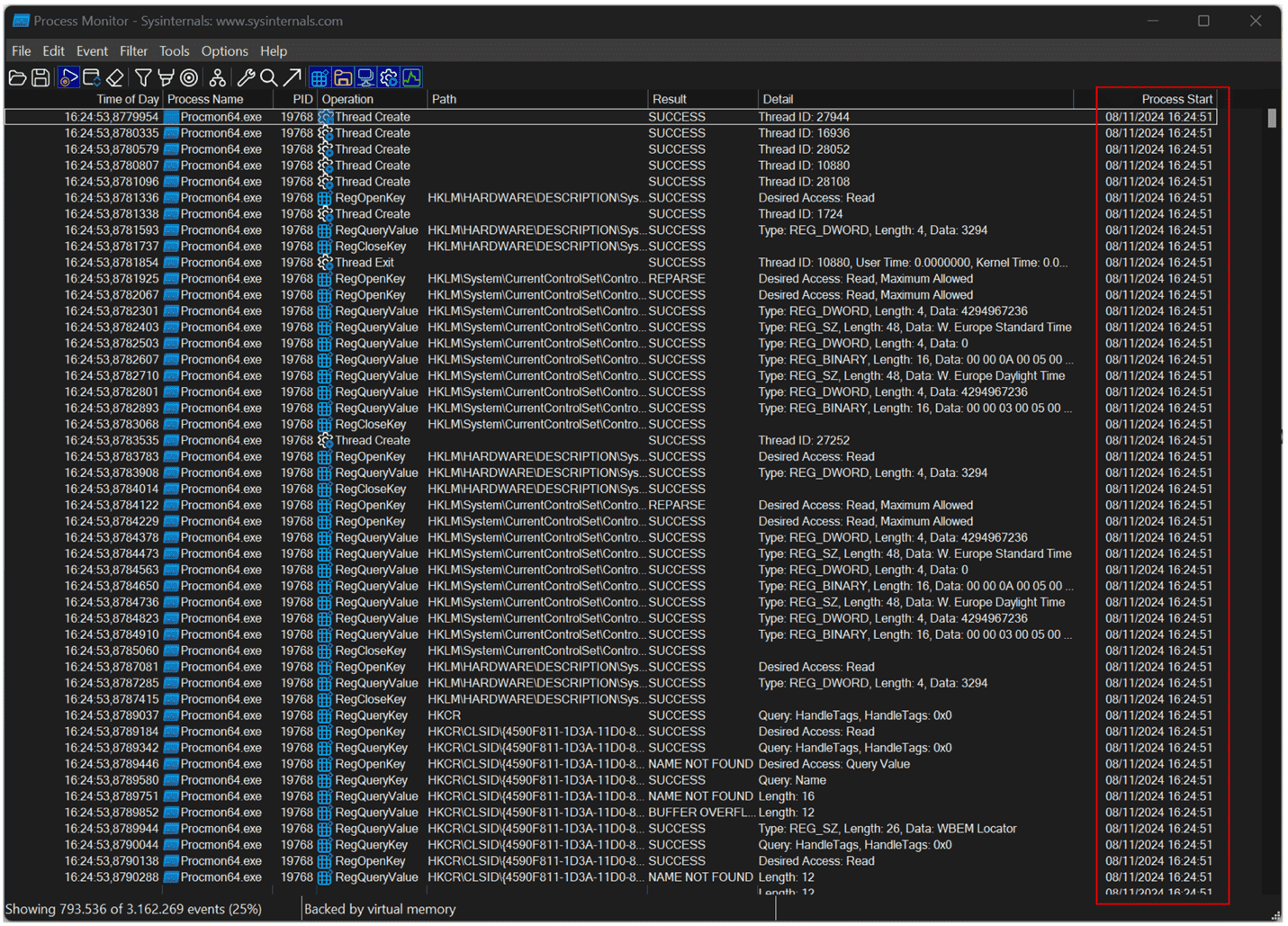
Task: Open the Highlight dialog from the toolbar
Action: 166,78
